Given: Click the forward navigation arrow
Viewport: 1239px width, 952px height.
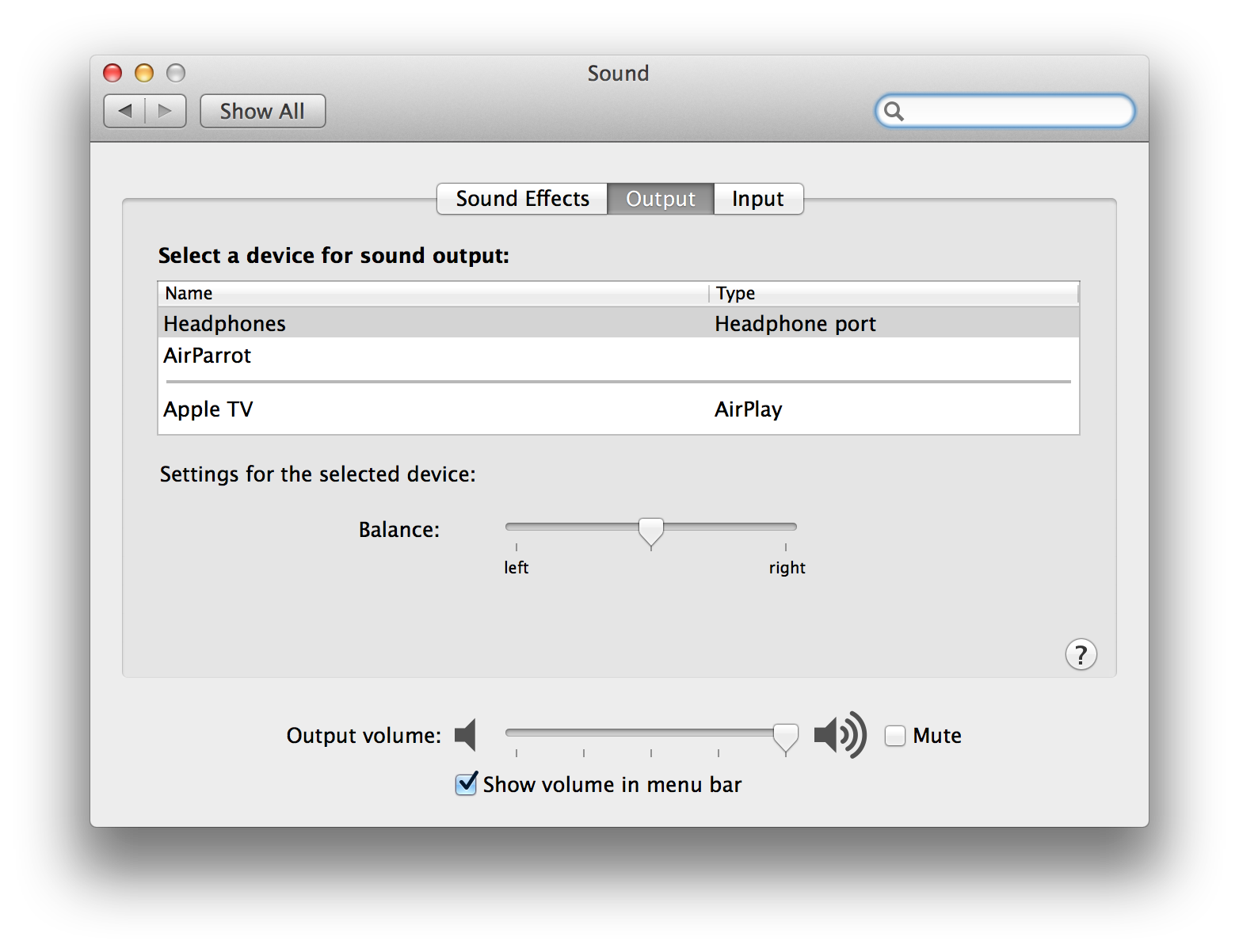Looking at the screenshot, I should [166, 111].
